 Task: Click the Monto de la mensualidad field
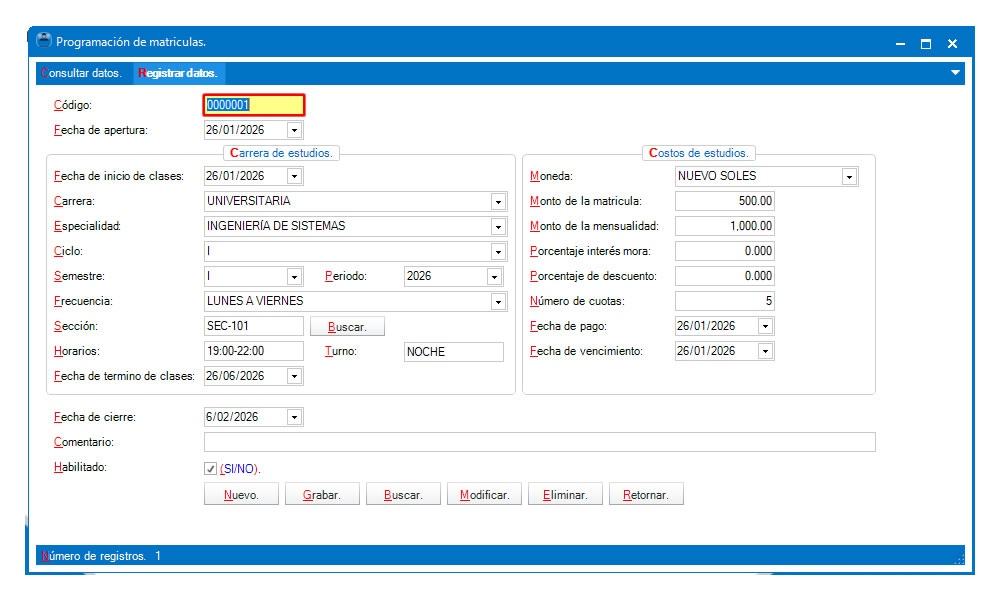724,226
